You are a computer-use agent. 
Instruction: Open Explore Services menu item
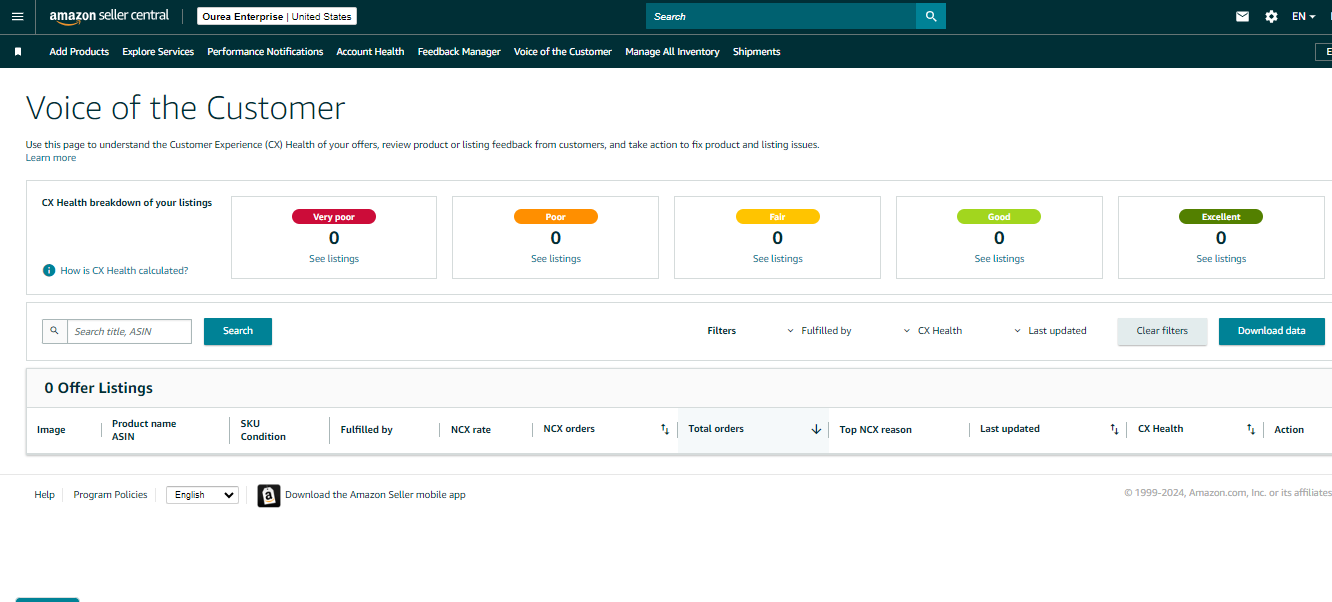click(158, 52)
